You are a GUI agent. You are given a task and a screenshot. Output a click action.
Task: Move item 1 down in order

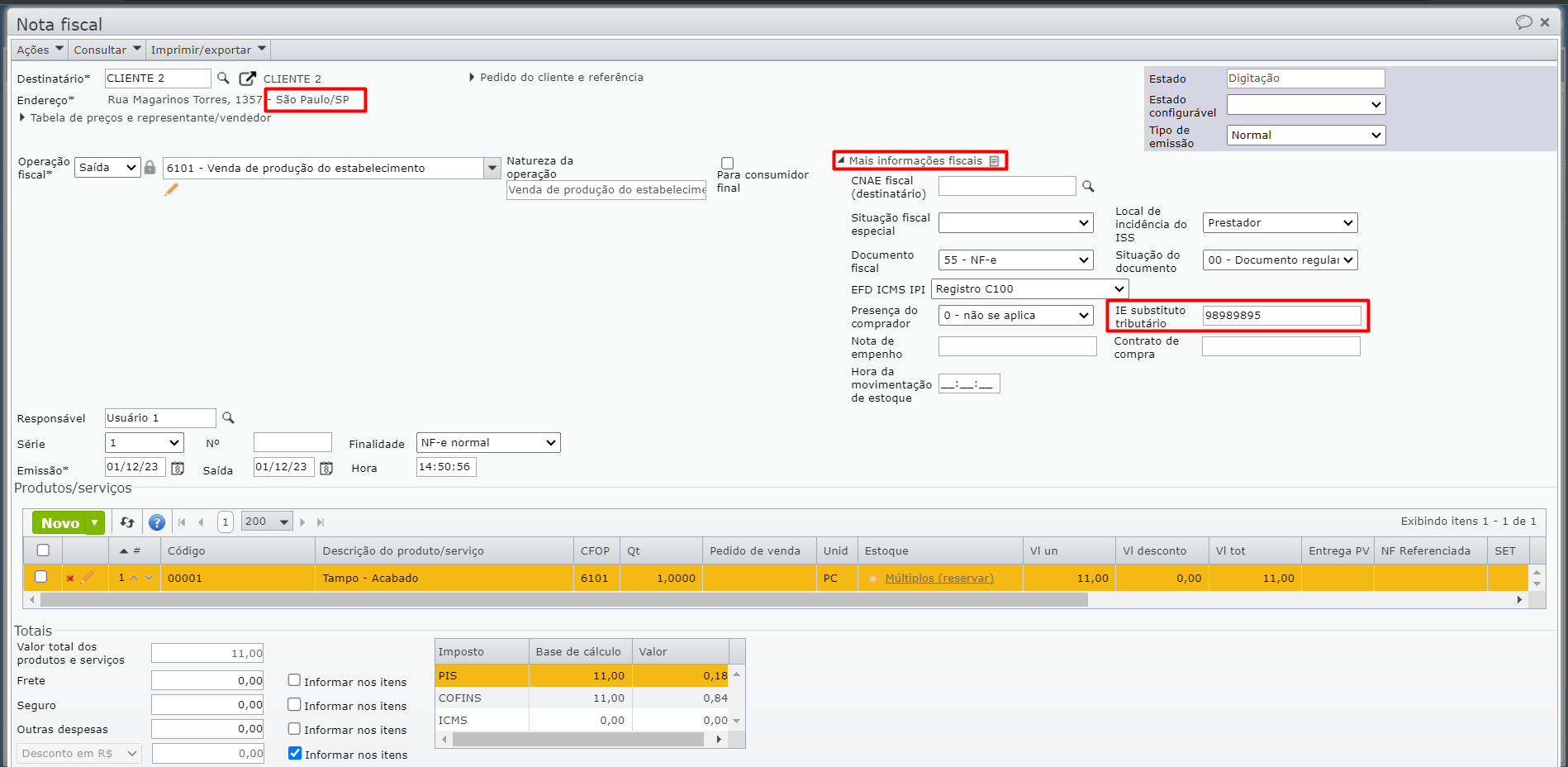149,578
